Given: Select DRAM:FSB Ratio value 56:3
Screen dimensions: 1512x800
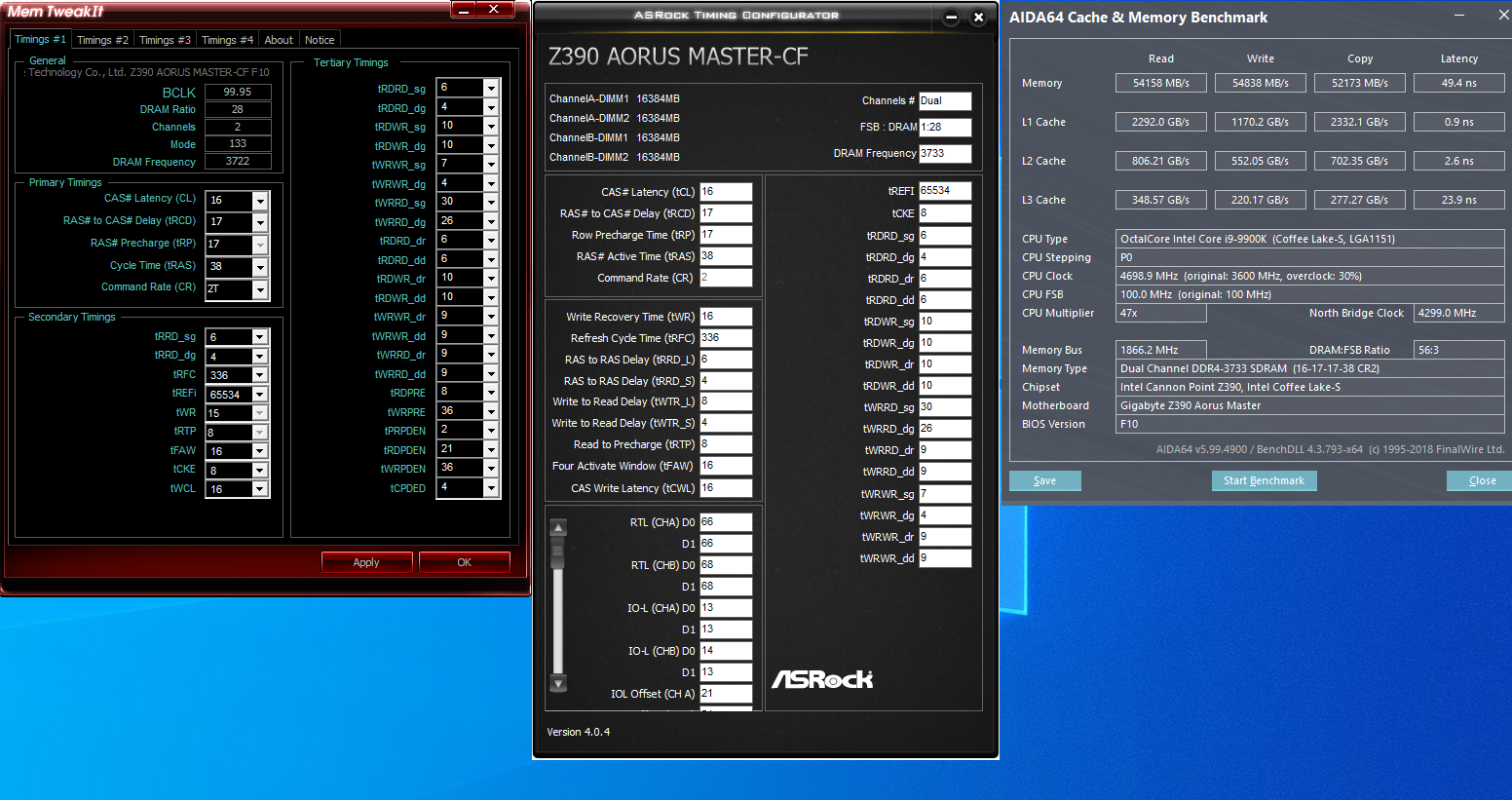Looking at the screenshot, I should pyautogui.click(x=1459, y=350).
